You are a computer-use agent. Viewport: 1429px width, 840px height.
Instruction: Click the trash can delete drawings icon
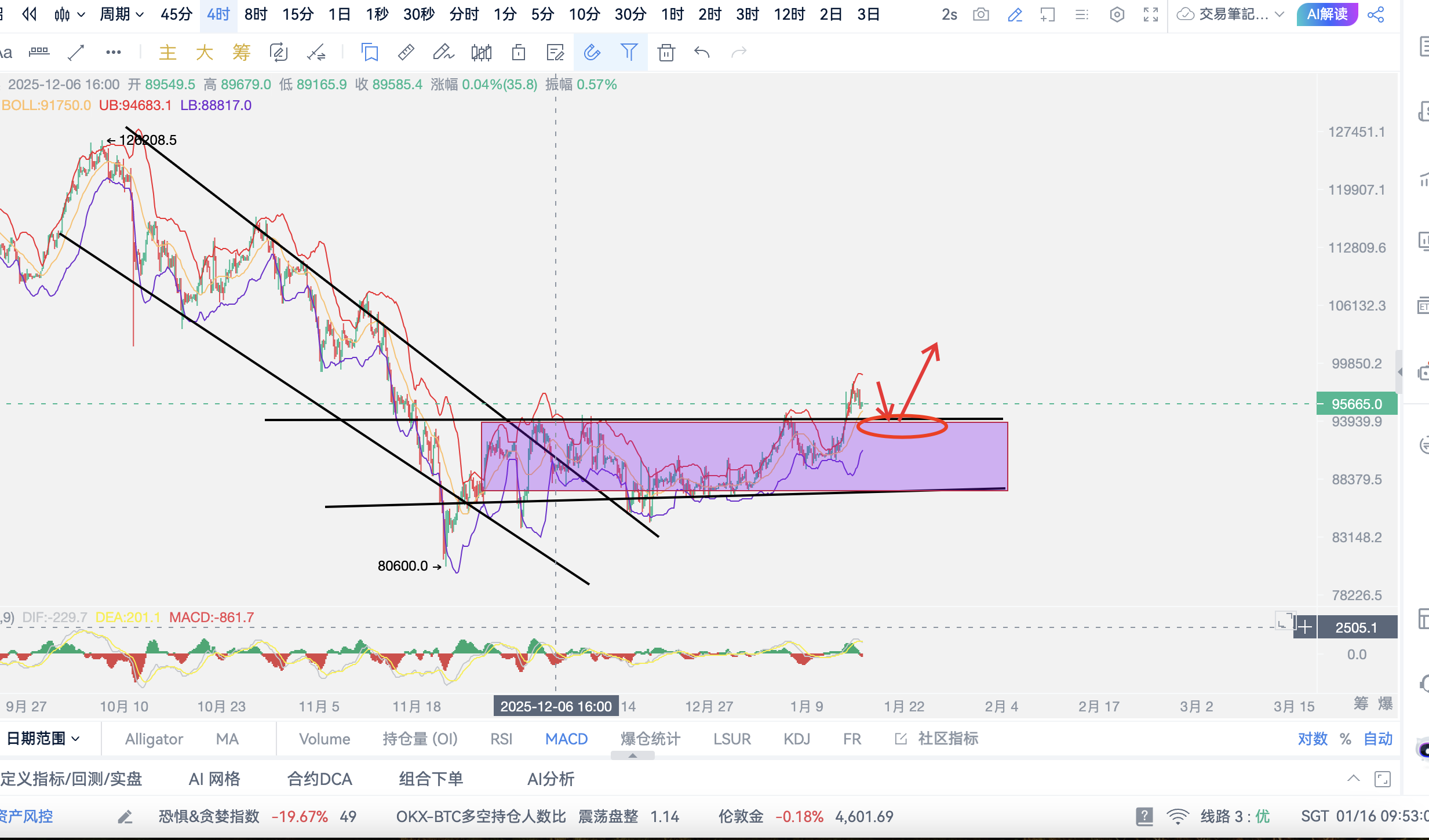pyautogui.click(x=666, y=53)
